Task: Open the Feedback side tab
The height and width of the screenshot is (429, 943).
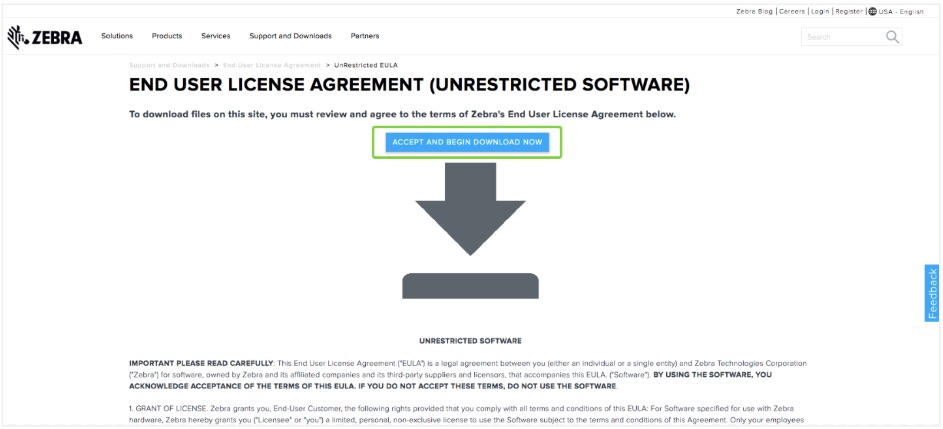Action: coord(932,293)
